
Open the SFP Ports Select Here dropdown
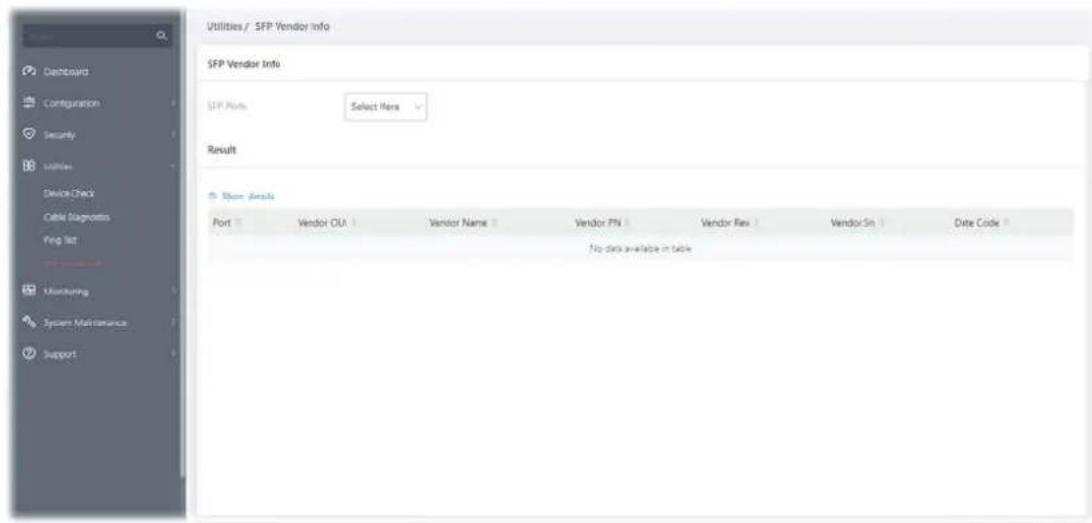coord(385,107)
